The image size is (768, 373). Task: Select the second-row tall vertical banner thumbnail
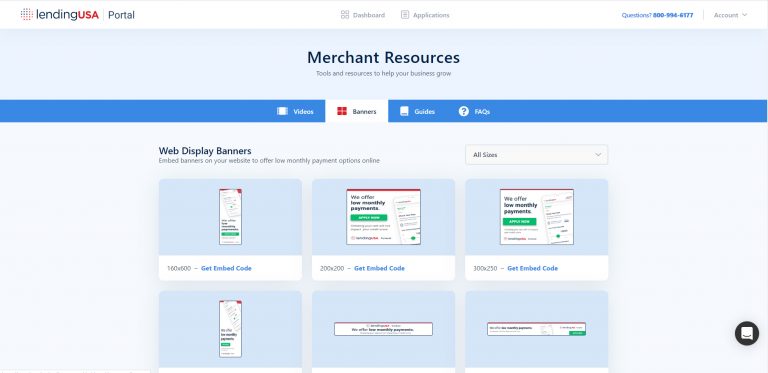click(x=230, y=328)
